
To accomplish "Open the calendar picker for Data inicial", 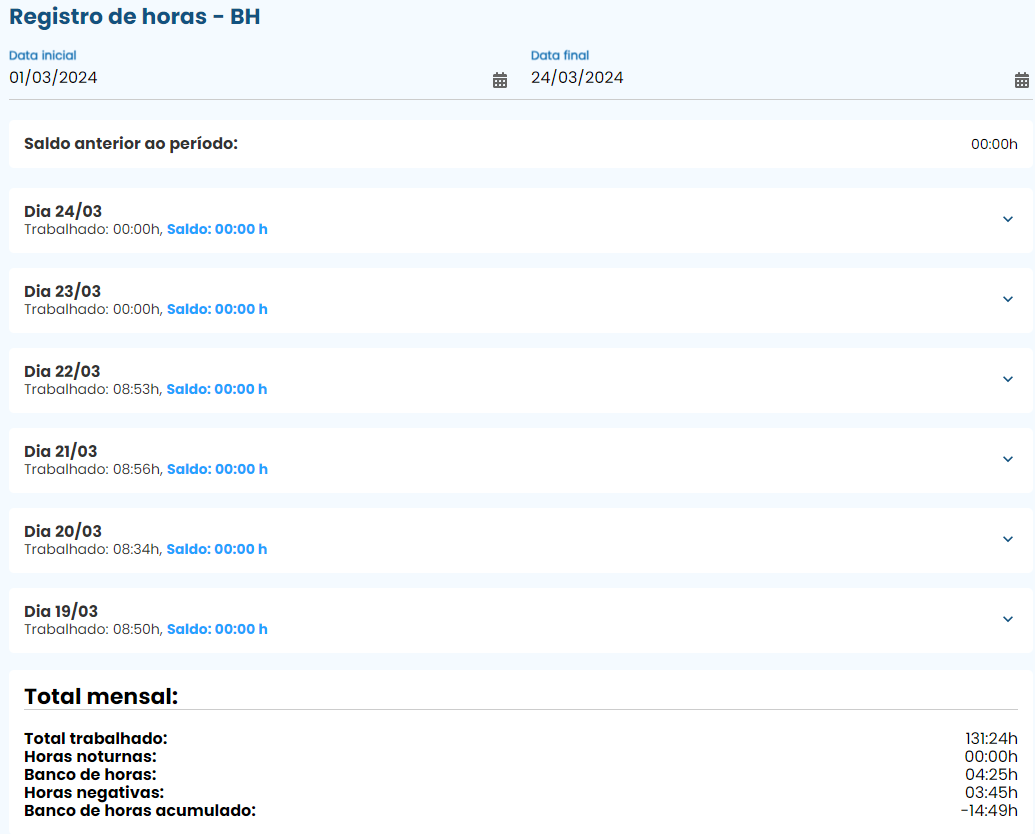I will pyautogui.click(x=500, y=80).
